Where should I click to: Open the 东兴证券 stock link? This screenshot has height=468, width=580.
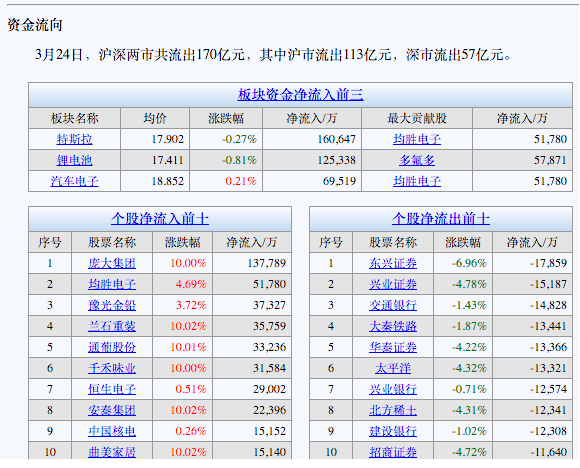click(393, 263)
